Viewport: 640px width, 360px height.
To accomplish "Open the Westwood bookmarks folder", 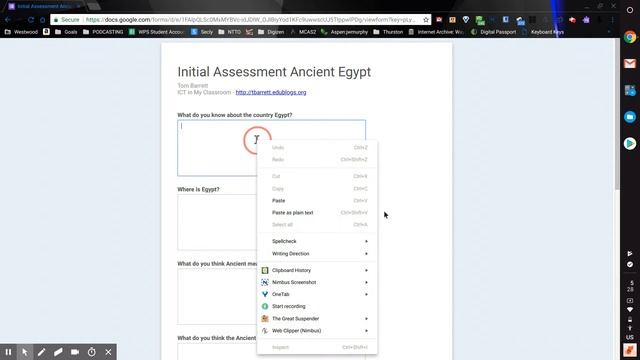I will tap(21, 32).
